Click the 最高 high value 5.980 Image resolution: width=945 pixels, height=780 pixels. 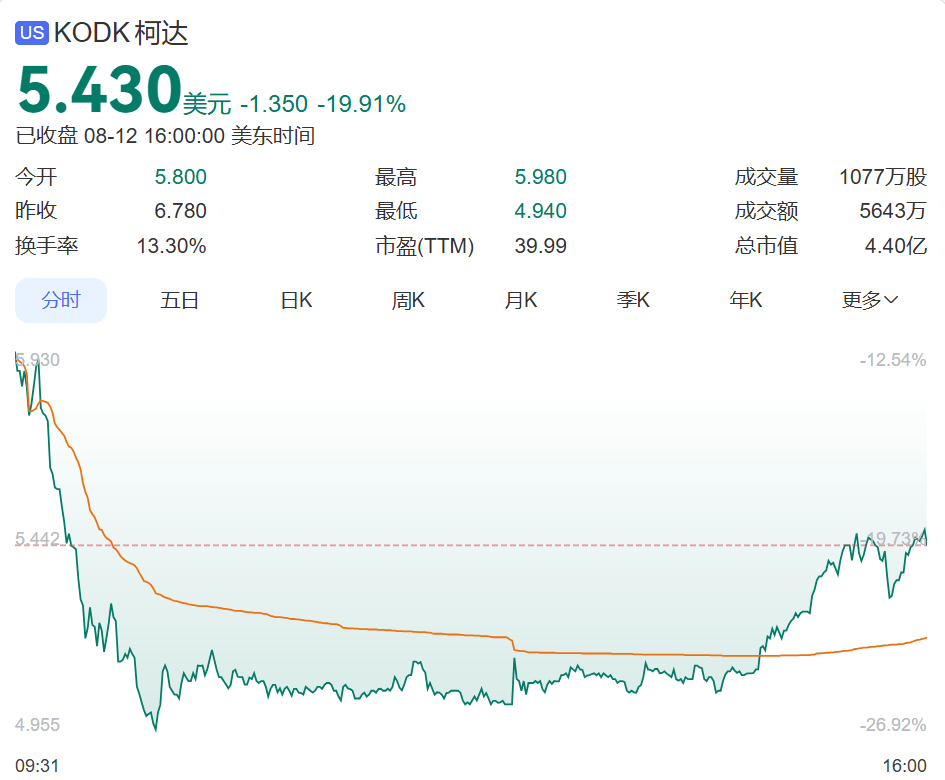coord(540,178)
